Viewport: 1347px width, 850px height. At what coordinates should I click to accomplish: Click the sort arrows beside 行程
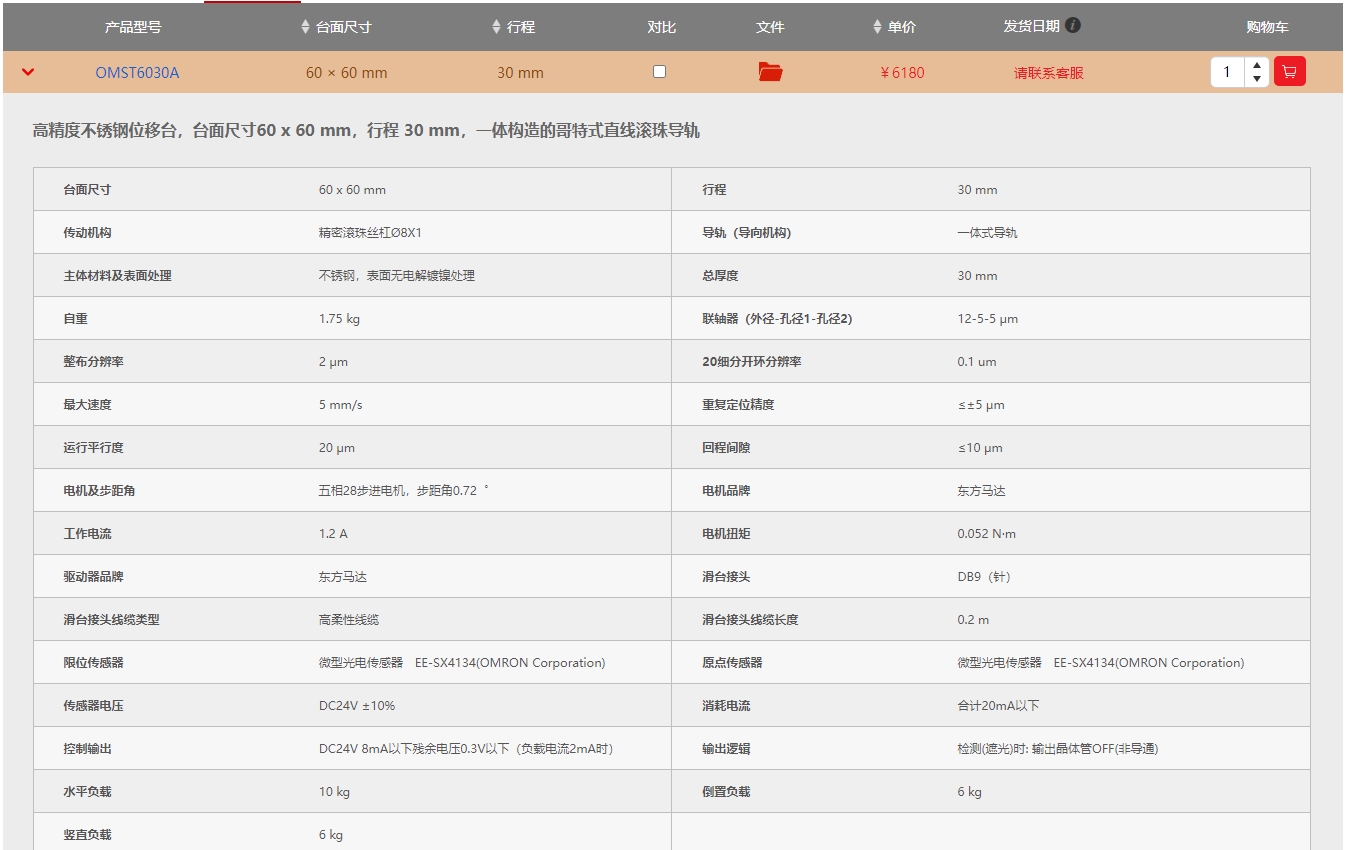[497, 27]
